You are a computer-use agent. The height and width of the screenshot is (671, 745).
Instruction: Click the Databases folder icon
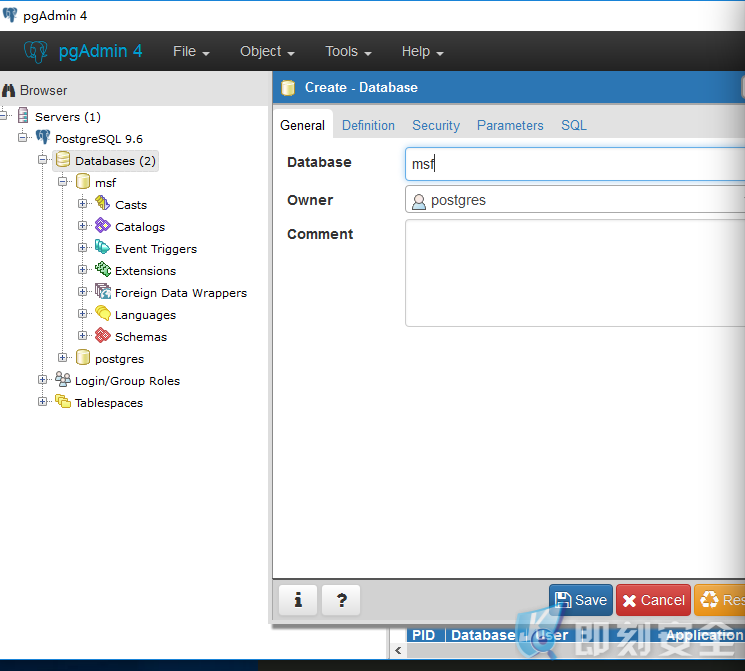pyautogui.click(x=63, y=160)
